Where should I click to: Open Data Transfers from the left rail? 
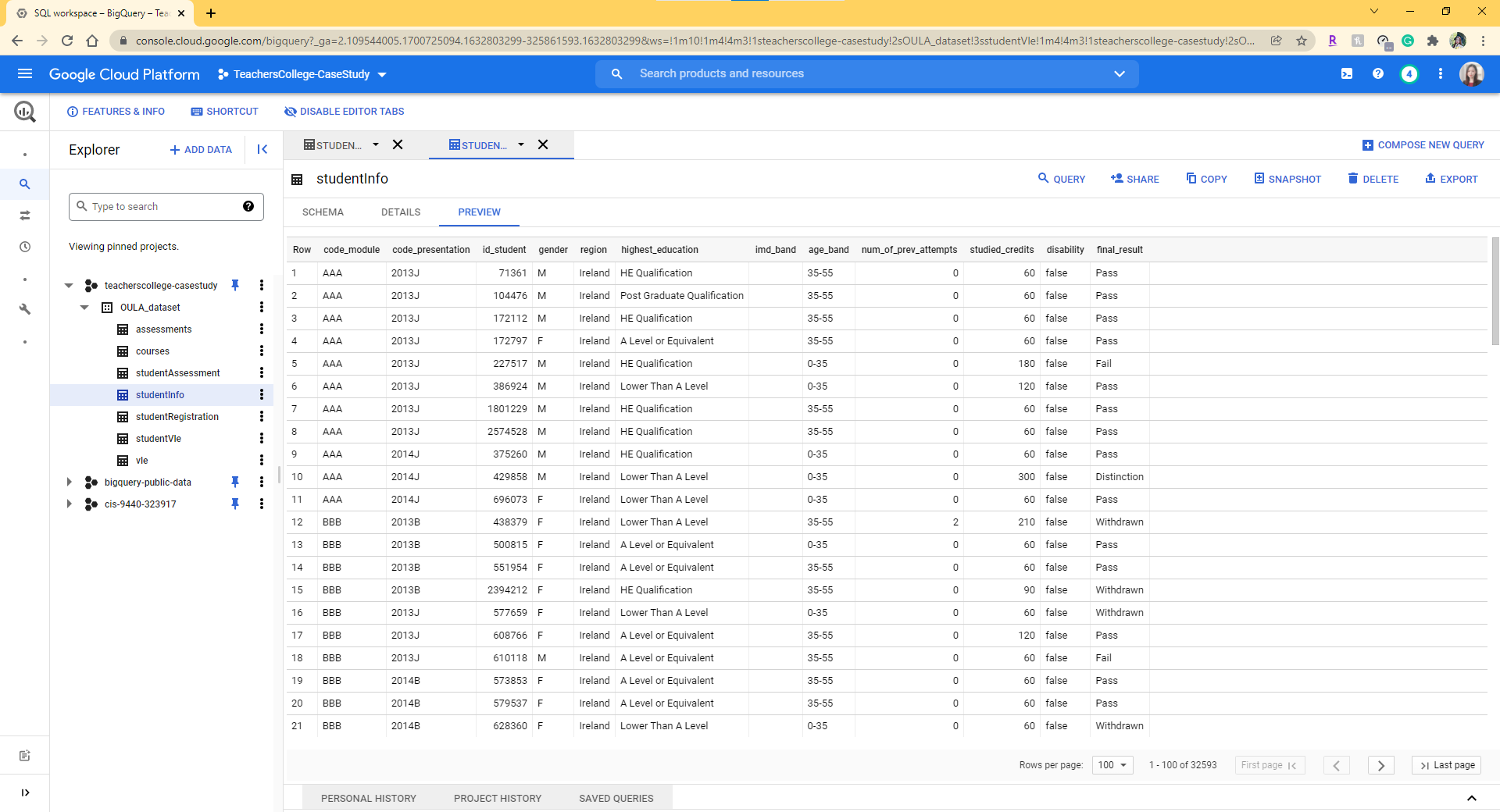25,215
